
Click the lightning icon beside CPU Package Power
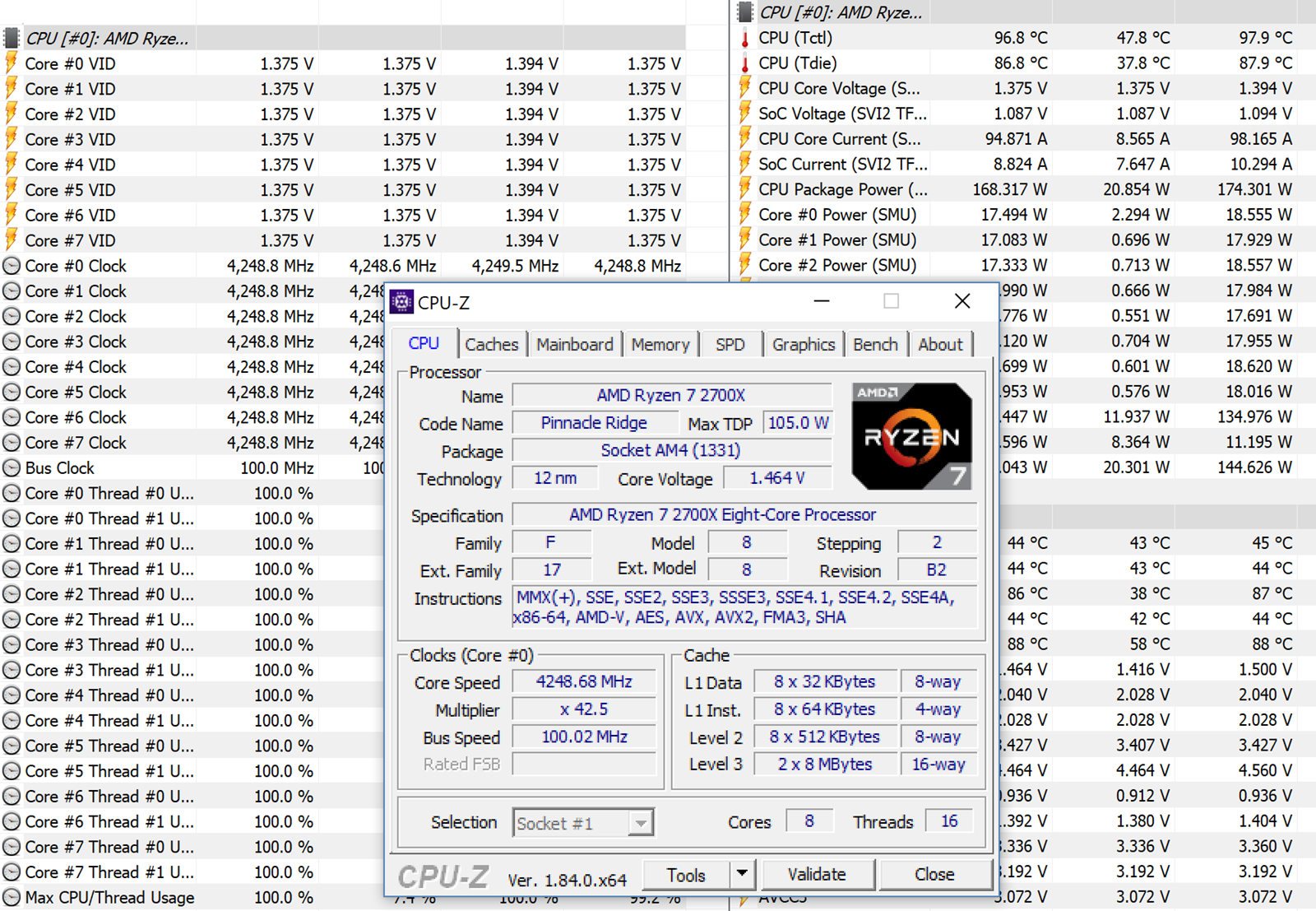[x=745, y=189]
